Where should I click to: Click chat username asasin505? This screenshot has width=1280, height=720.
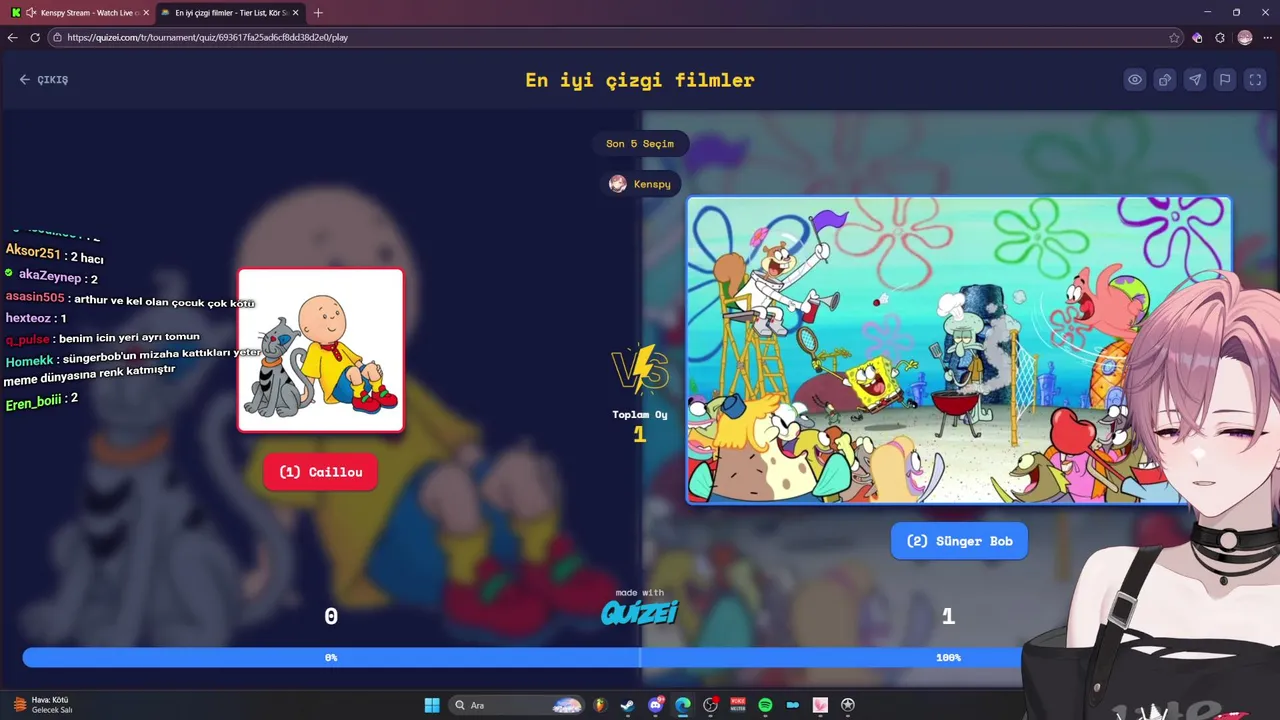35,297
